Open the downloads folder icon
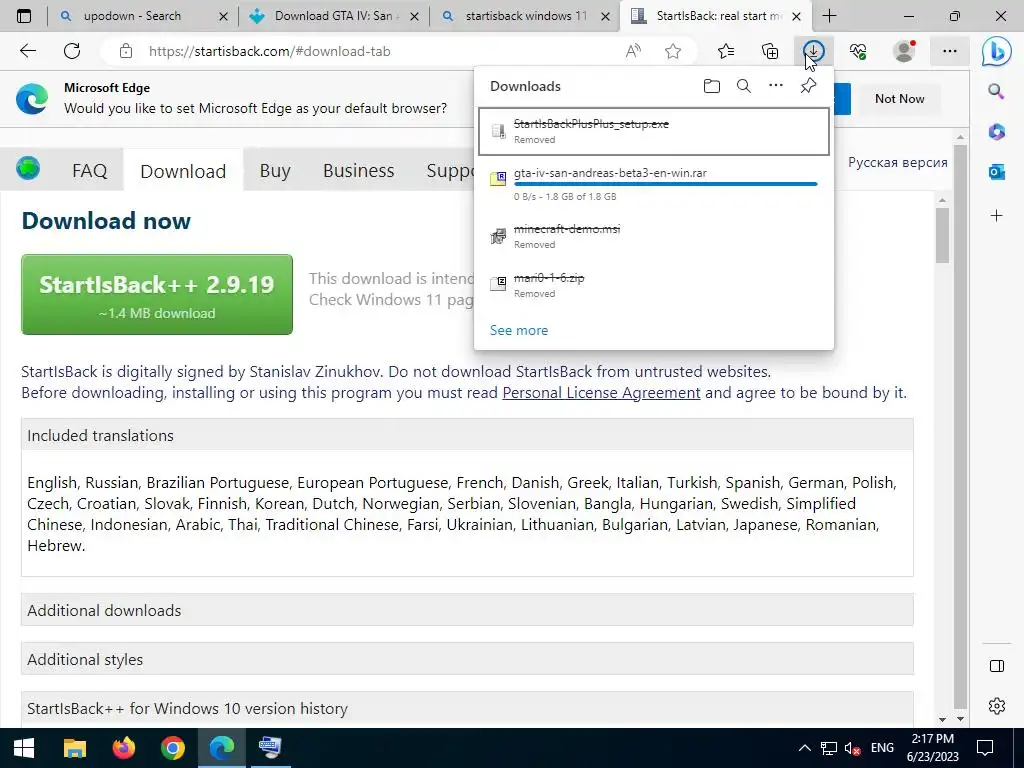This screenshot has width=1024, height=768. (712, 86)
